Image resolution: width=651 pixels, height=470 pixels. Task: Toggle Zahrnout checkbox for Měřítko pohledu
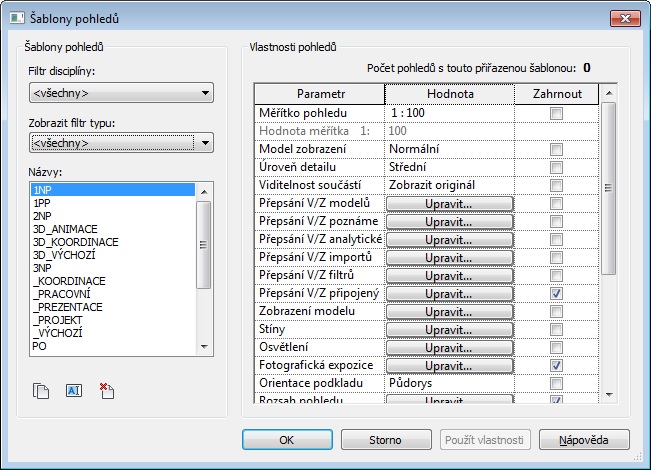[x=556, y=113]
